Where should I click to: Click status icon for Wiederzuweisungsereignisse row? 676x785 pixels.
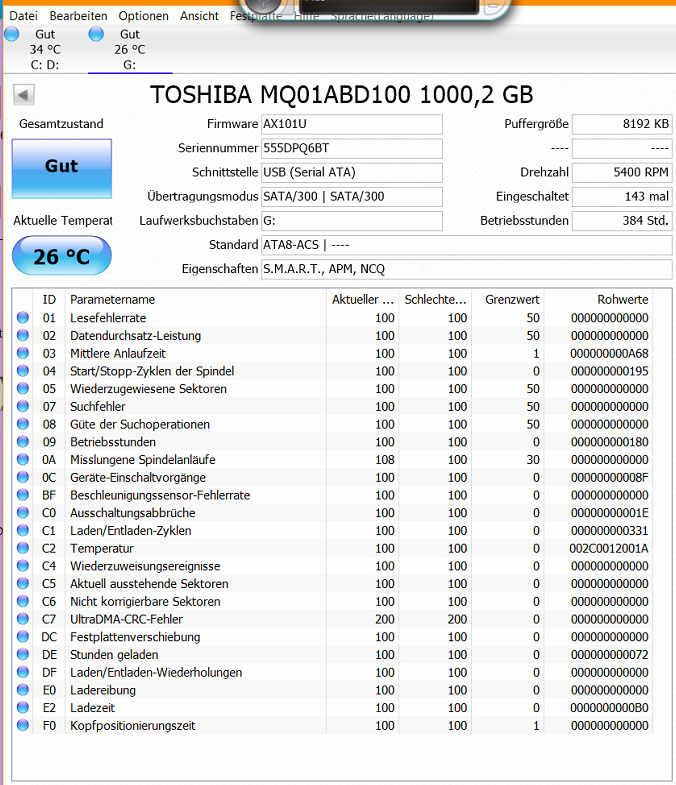point(23,566)
